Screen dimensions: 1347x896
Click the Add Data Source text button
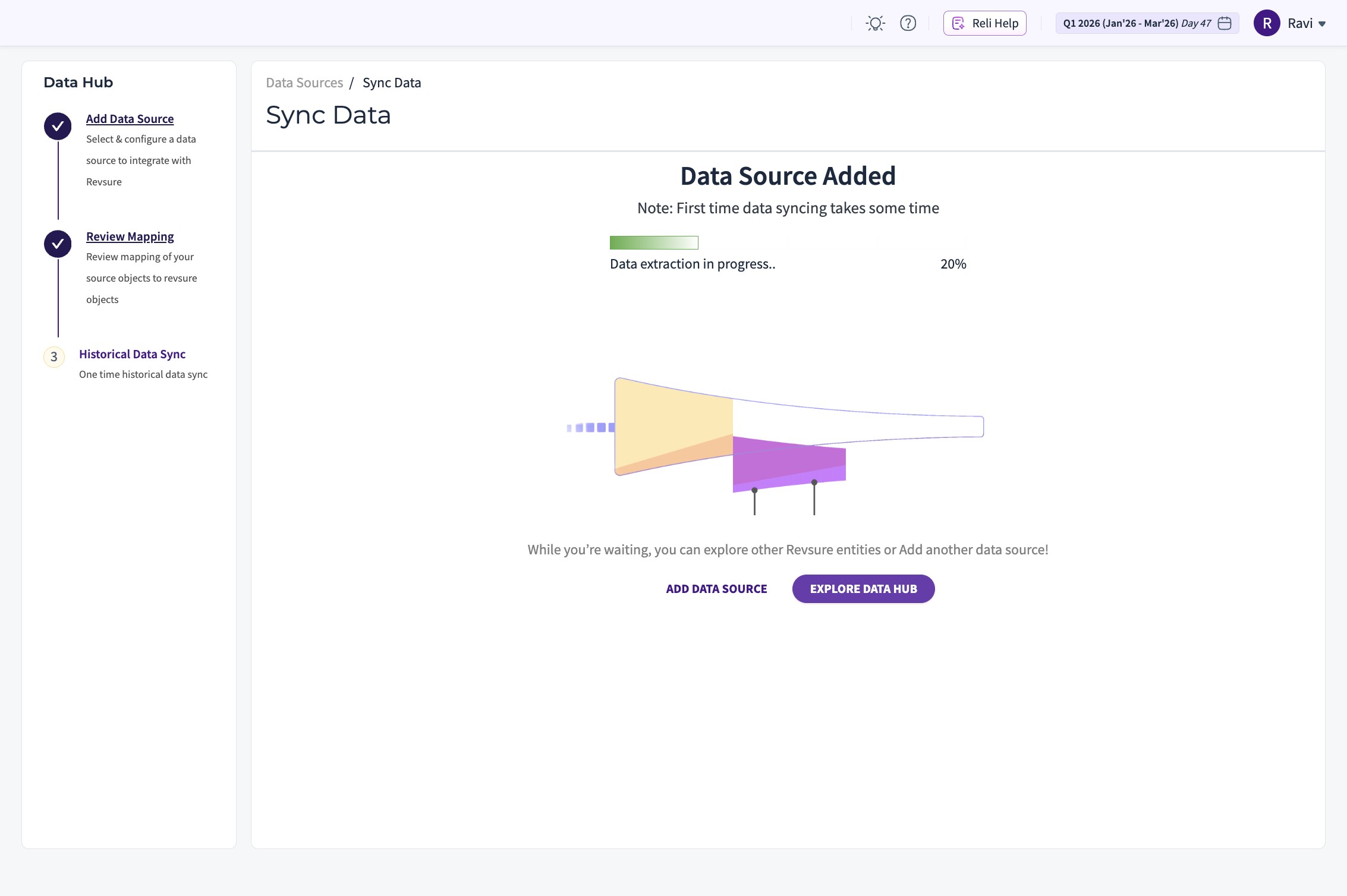point(716,589)
